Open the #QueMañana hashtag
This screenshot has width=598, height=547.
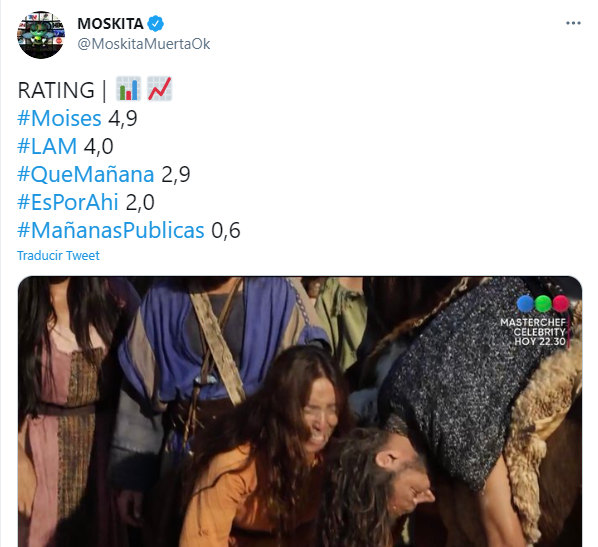[x=85, y=174]
